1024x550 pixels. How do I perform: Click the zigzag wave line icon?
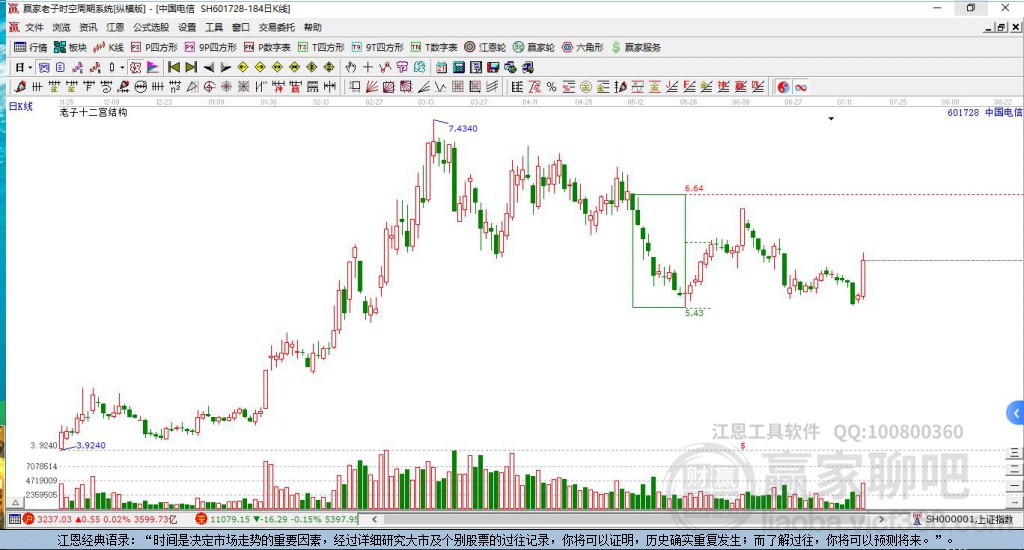tap(441, 87)
